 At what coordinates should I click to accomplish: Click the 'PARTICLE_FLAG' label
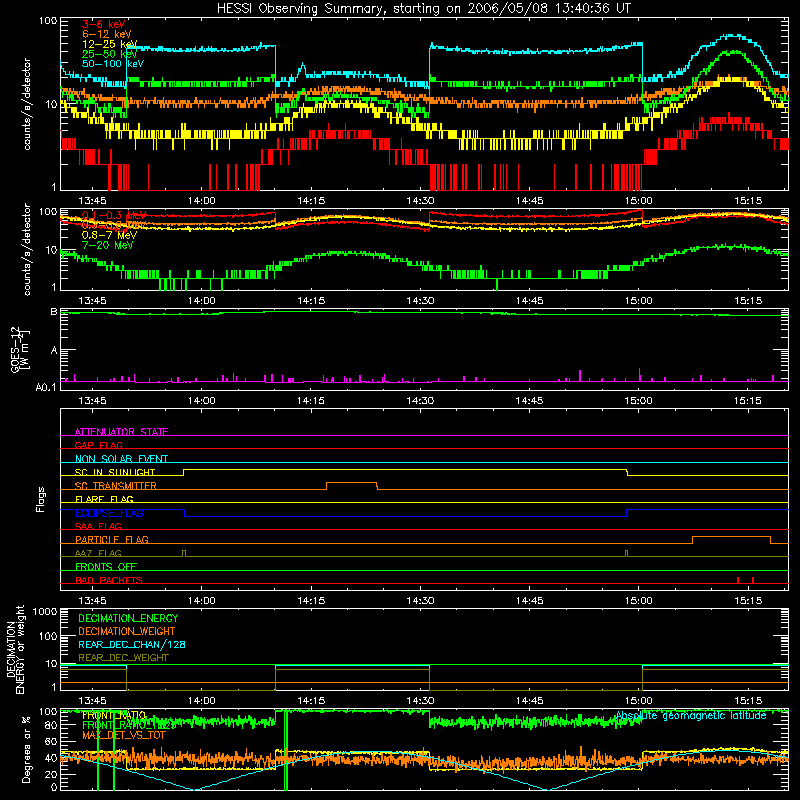(112, 539)
